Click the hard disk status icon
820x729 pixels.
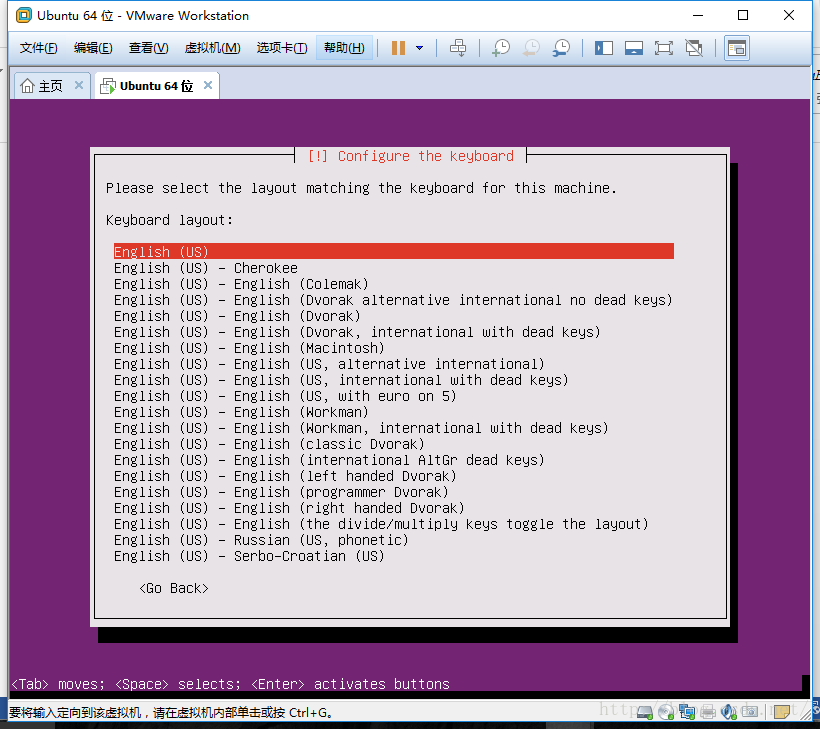pos(644,712)
